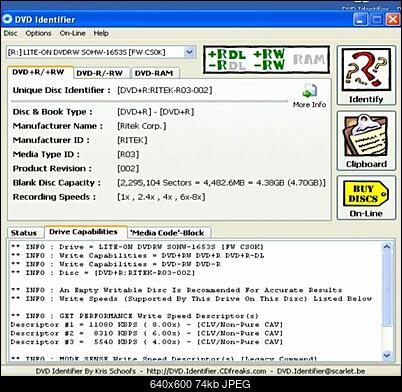Open the Options menu
Viewport: 402px width, 392px height.
coord(38,33)
